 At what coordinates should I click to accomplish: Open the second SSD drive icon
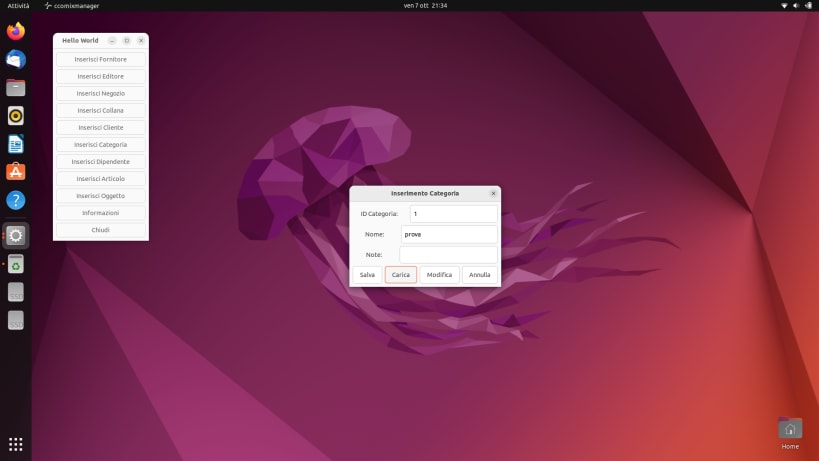click(x=16, y=321)
